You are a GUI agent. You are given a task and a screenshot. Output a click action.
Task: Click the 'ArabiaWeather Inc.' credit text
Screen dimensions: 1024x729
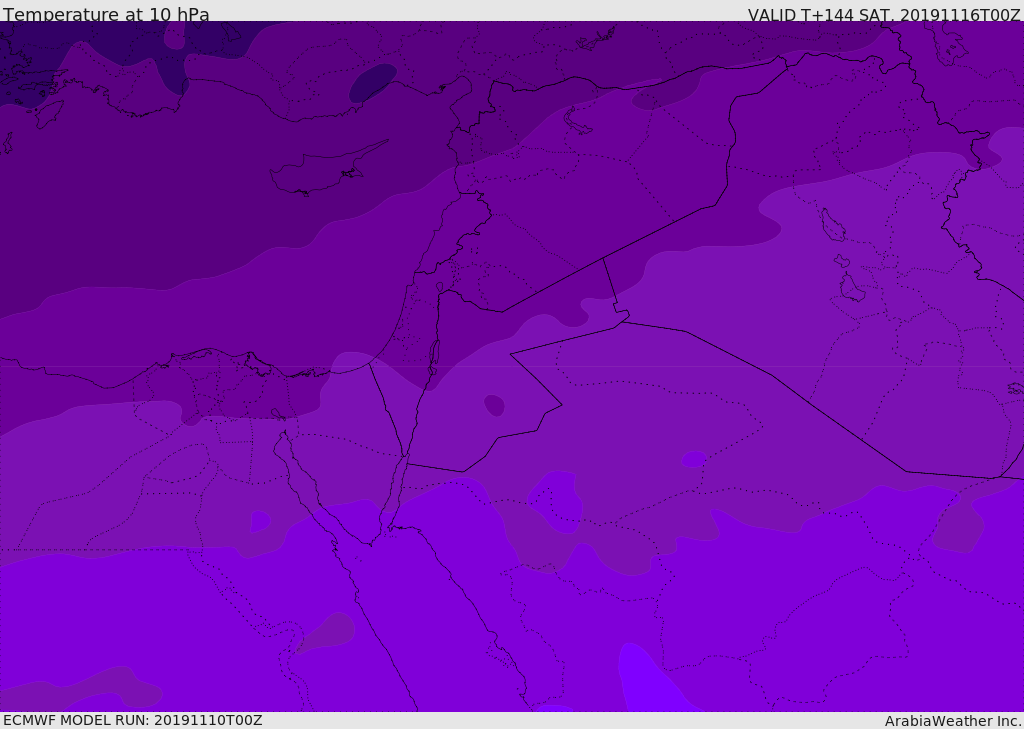click(x=953, y=721)
